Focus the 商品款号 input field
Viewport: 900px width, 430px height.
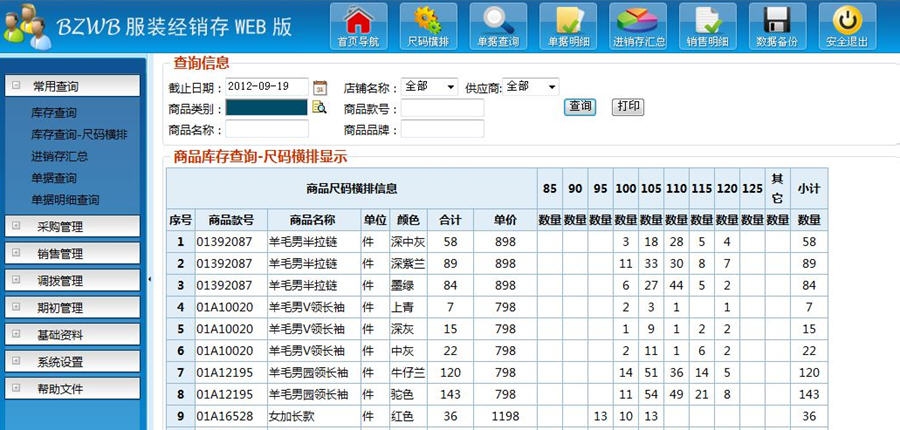(443, 108)
